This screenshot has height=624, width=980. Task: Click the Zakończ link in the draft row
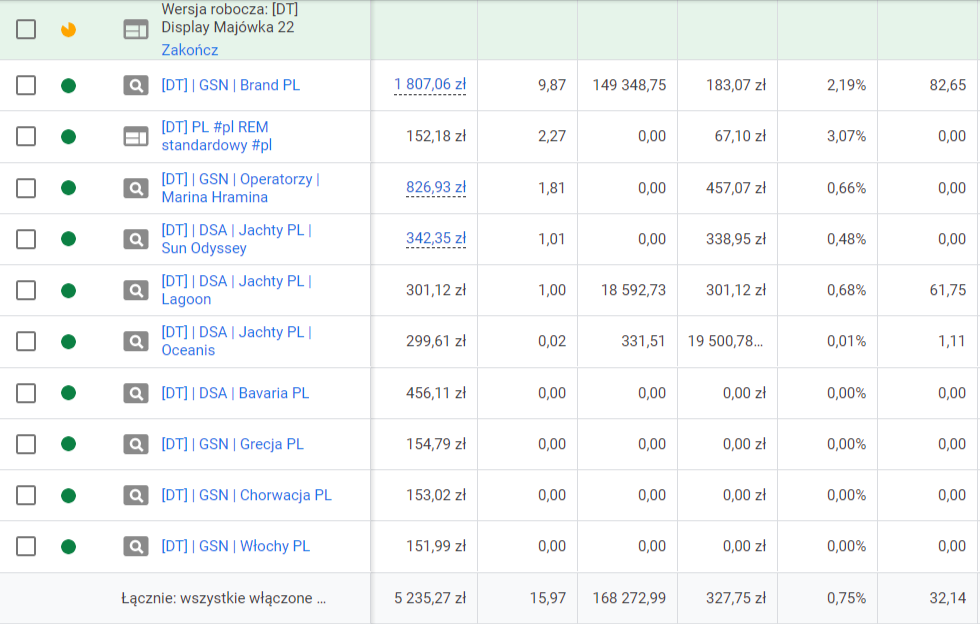point(189,50)
